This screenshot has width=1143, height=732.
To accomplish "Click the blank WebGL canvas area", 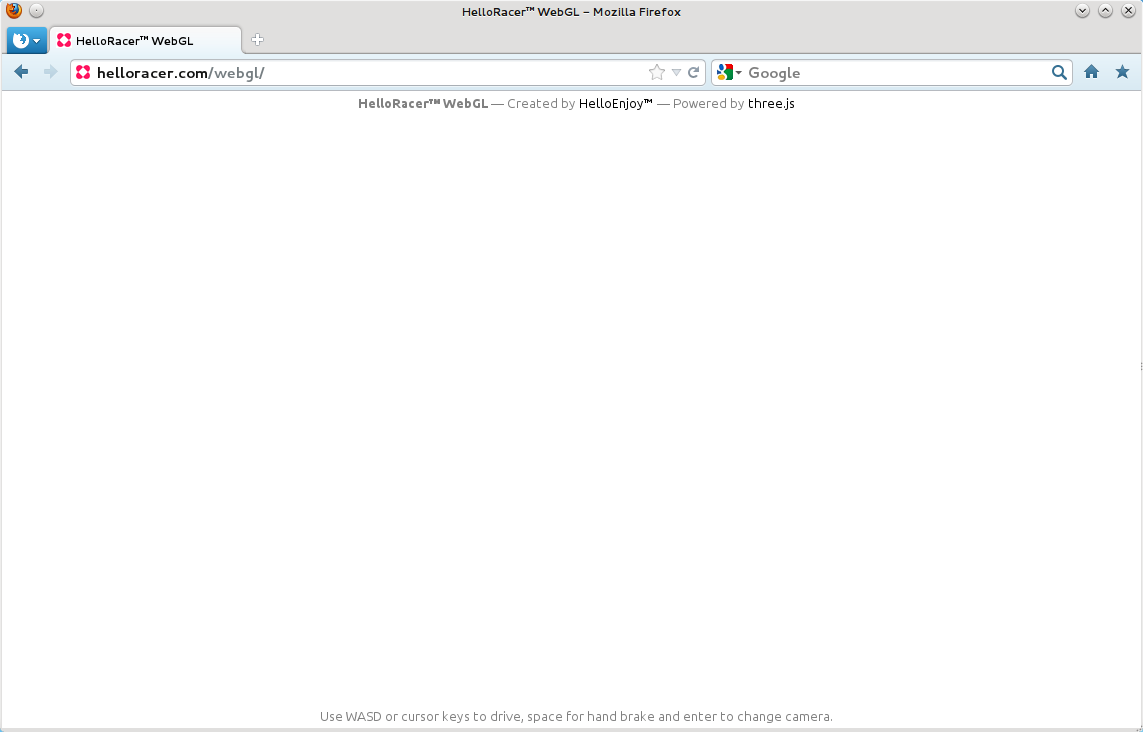I will 571,400.
